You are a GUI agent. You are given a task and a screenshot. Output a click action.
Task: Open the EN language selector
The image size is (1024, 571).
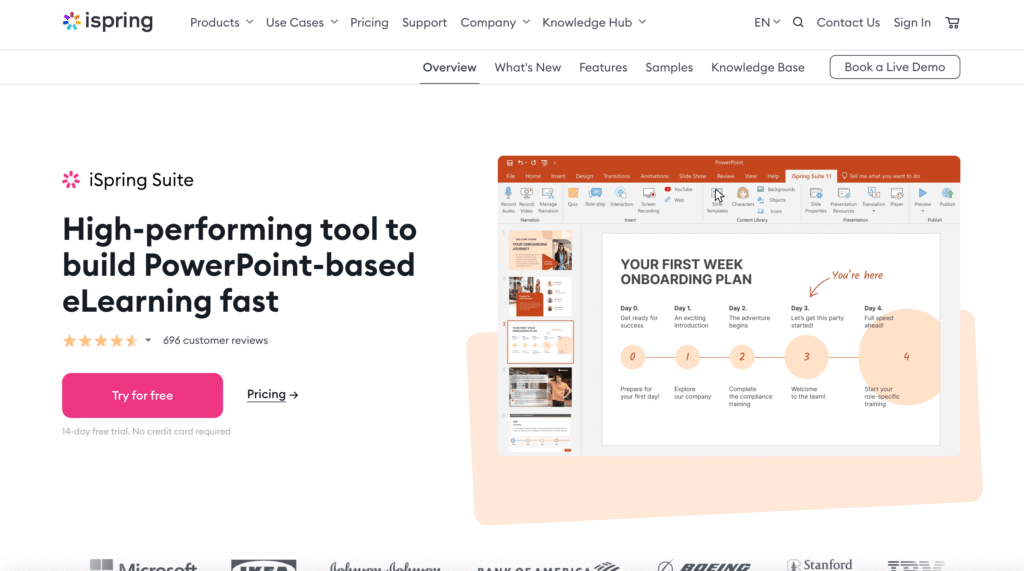(x=767, y=22)
